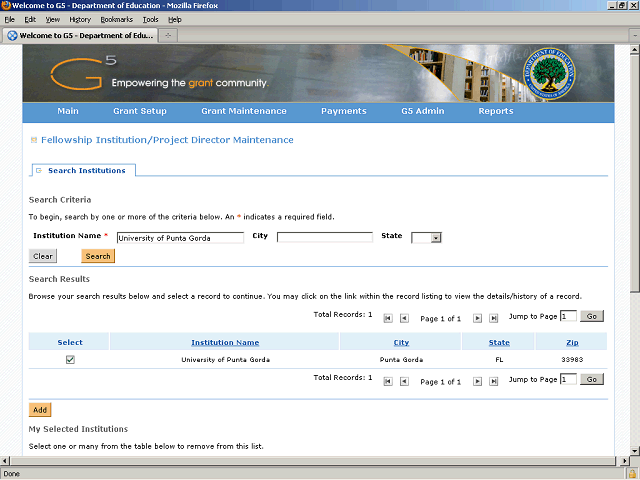Viewport: 640px width, 480px height.
Task: Go to previous page in upper pagination
Action: pyautogui.click(x=404, y=318)
